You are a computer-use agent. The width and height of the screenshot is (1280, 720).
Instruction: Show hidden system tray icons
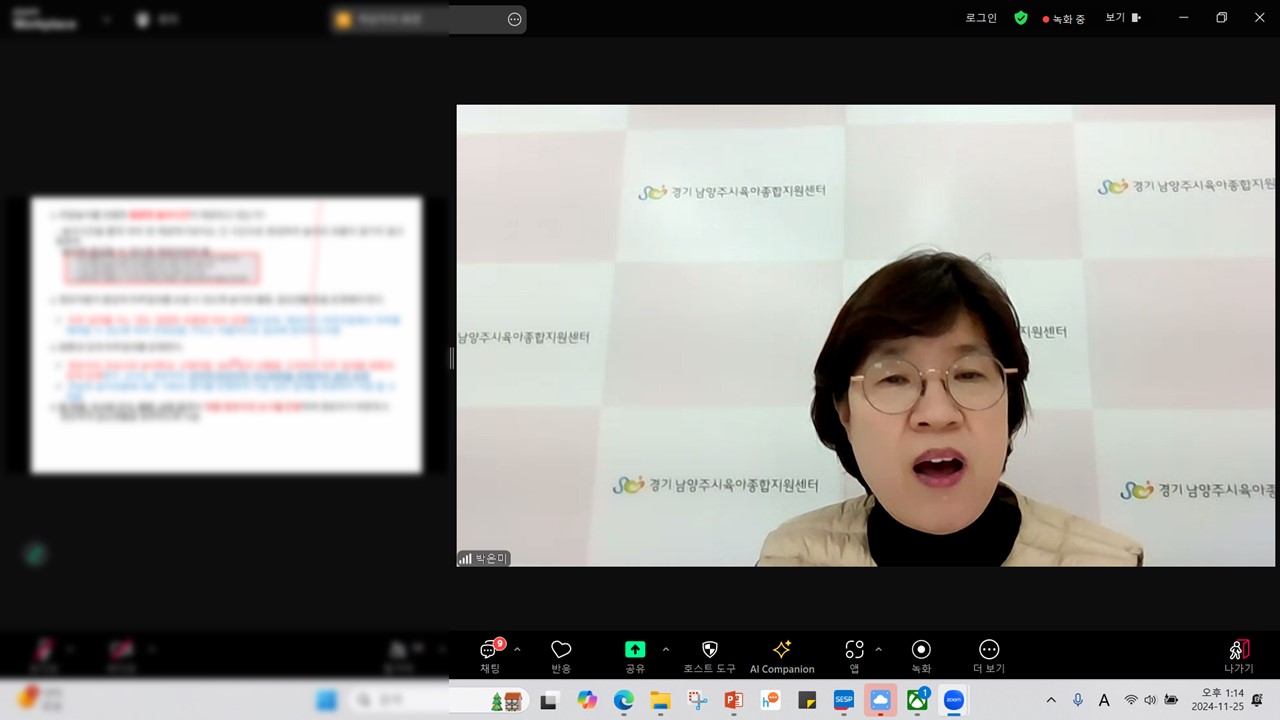1051,701
